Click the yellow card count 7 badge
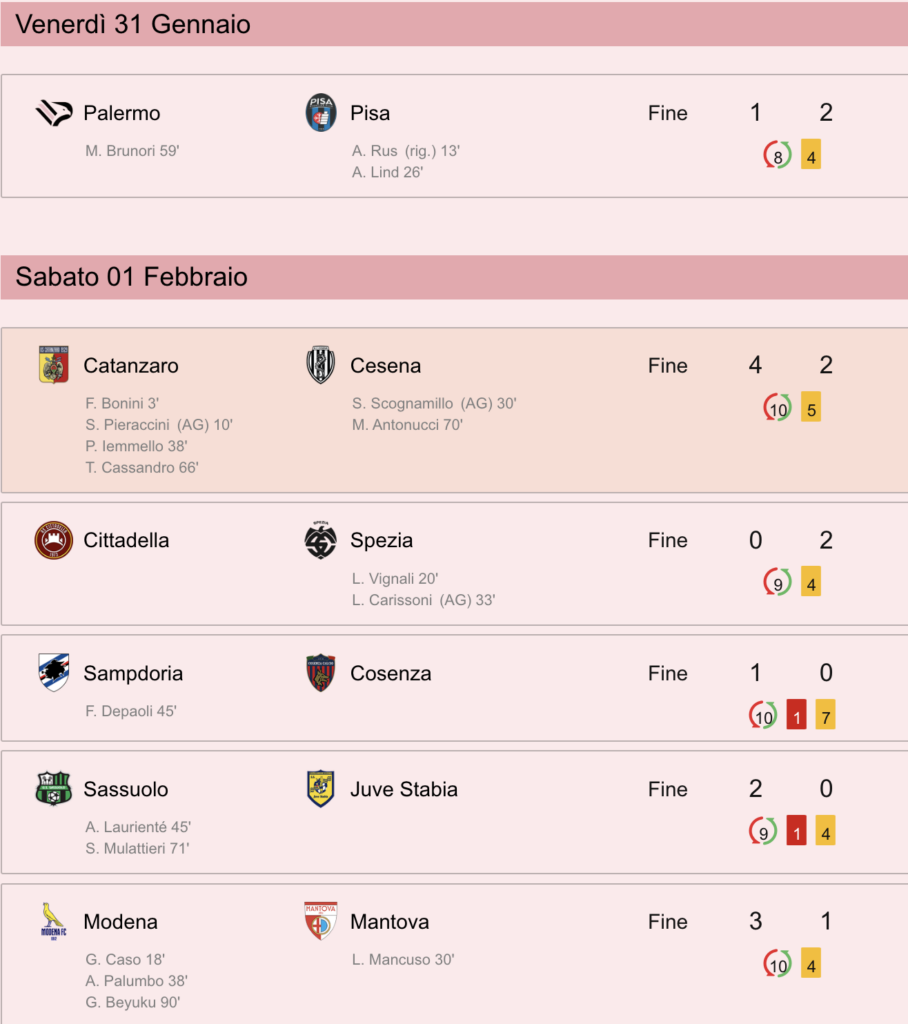 tap(826, 714)
